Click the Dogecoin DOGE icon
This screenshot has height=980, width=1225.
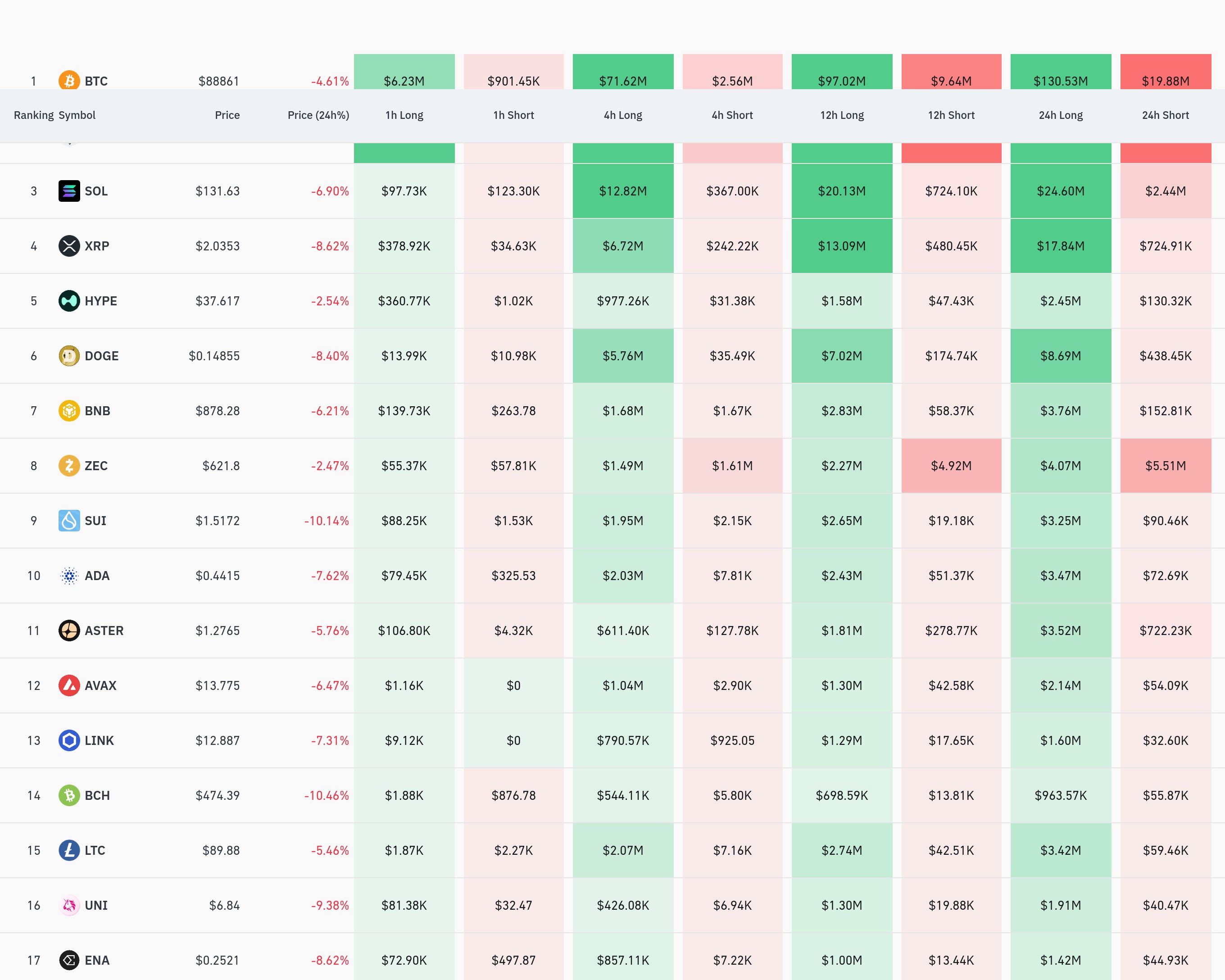69,356
